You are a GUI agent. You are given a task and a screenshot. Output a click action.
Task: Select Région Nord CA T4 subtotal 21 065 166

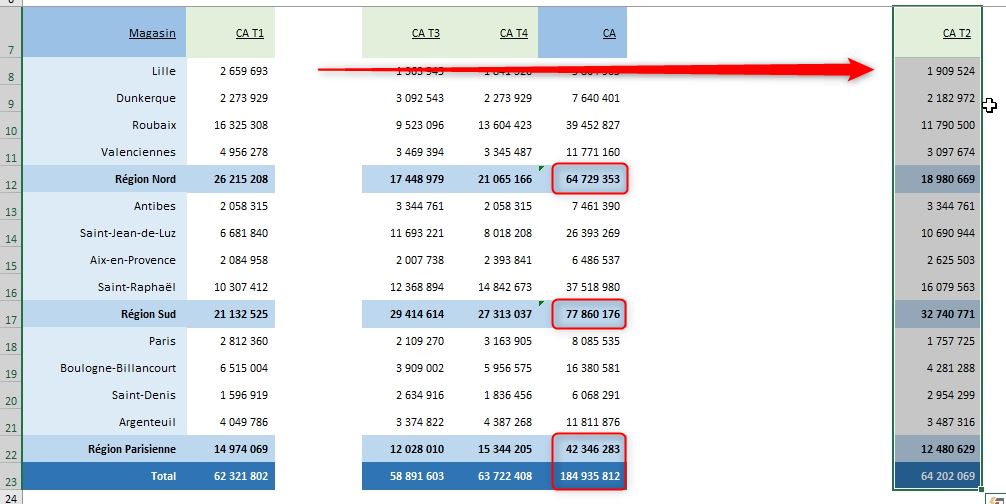point(494,179)
